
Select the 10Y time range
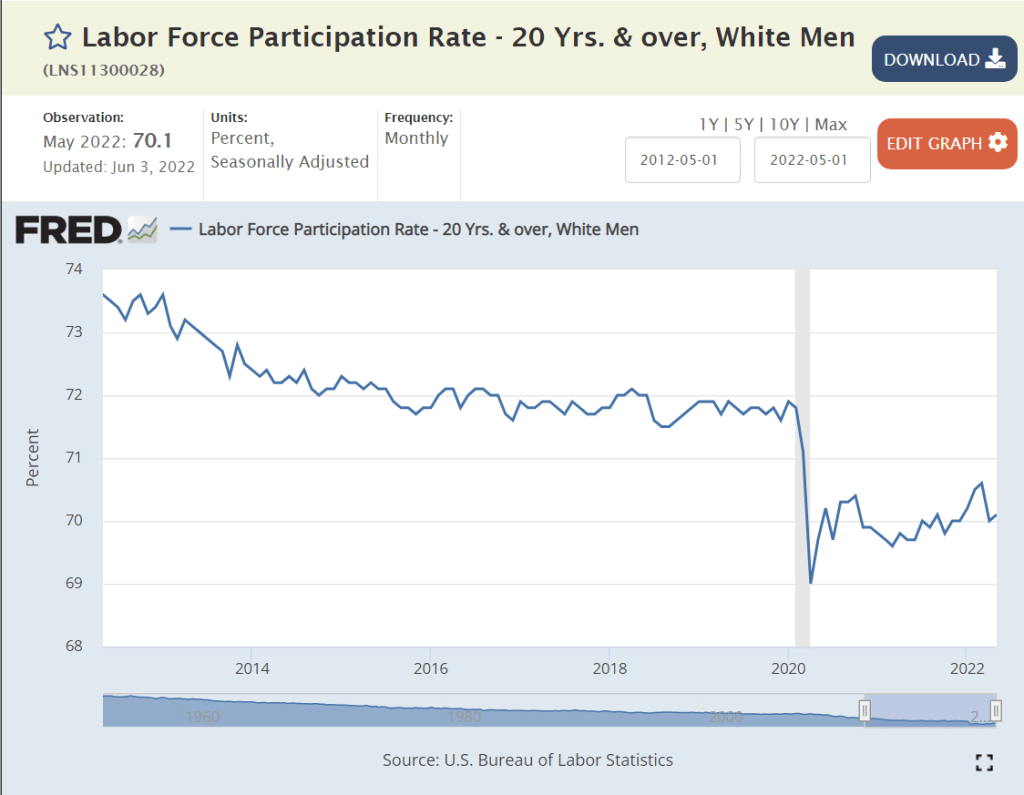coord(787,124)
